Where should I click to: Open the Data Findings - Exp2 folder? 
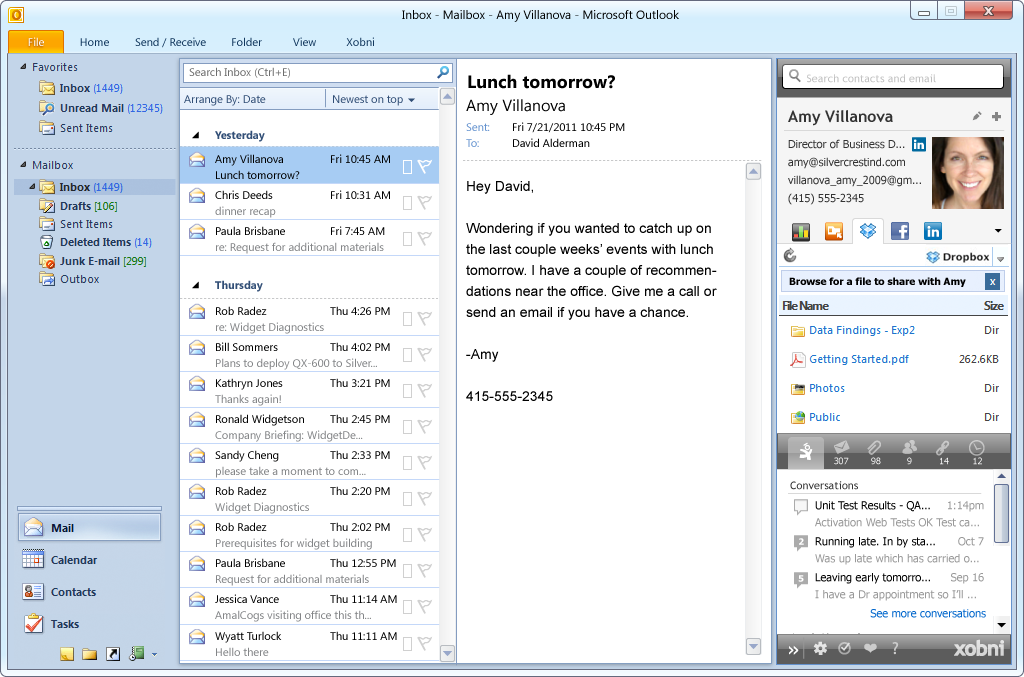(x=862, y=330)
